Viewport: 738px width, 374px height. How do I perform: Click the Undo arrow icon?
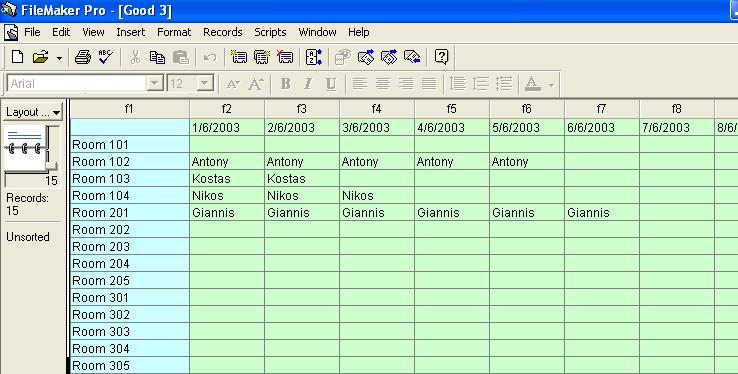[x=210, y=57]
